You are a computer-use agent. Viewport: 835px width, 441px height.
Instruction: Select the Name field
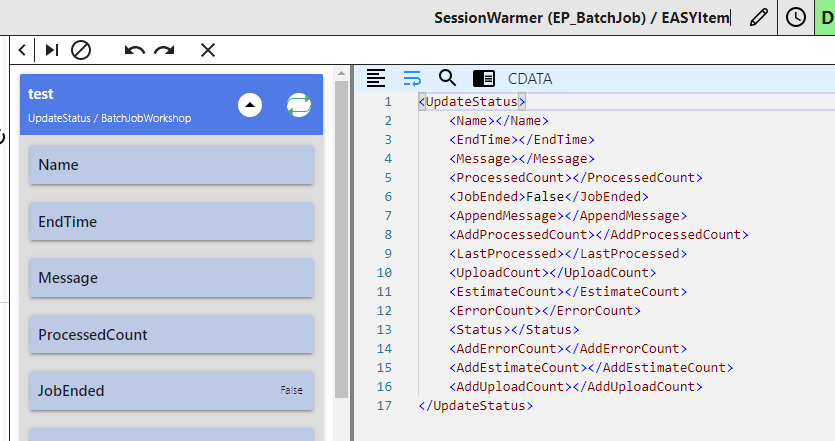(x=171, y=165)
